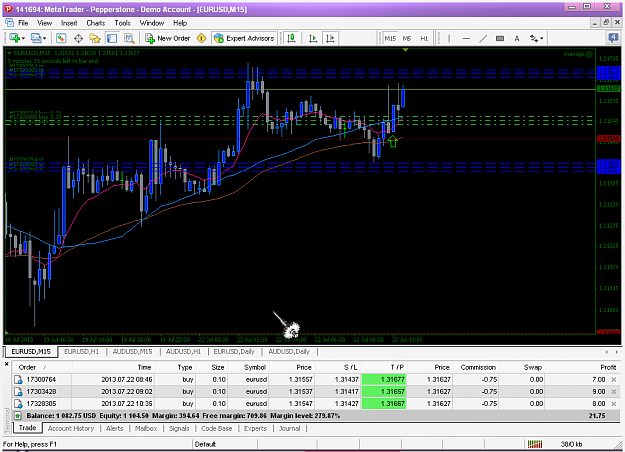The image size is (625, 452).
Task: Close order 17300764 with its X
Action: pyautogui.click(x=614, y=379)
